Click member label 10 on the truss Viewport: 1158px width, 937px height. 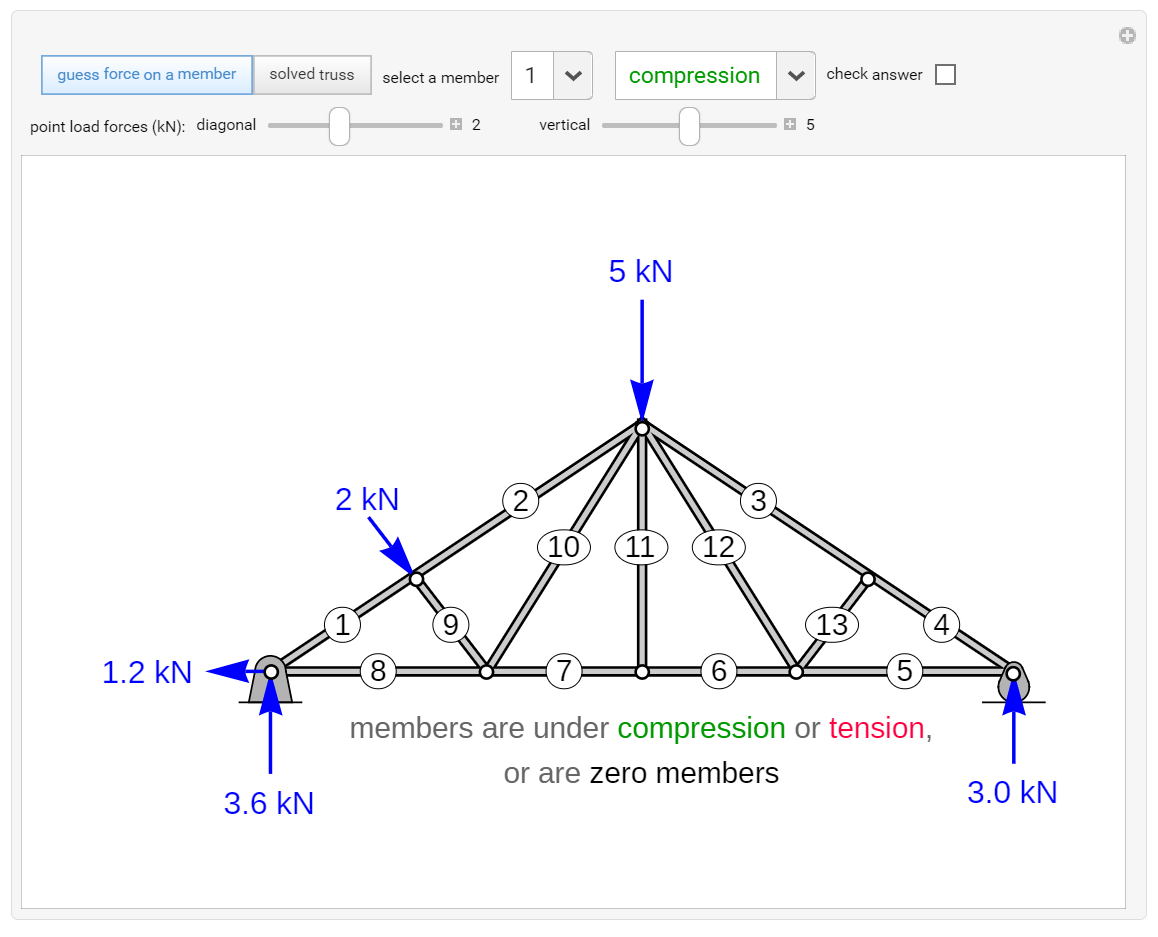point(564,547)
